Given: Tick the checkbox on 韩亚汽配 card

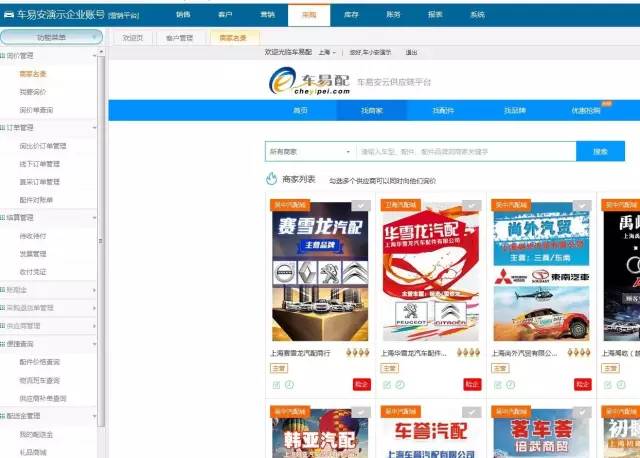Looking at the screenshot, I should click(x=361, y=412).
